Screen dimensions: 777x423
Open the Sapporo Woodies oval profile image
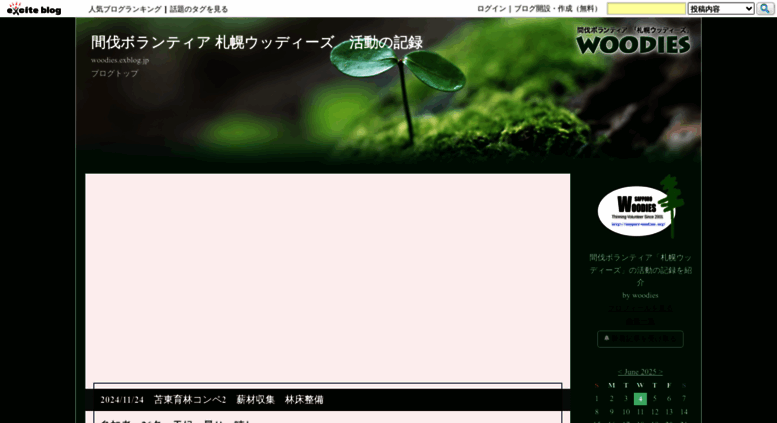(640, 208)
